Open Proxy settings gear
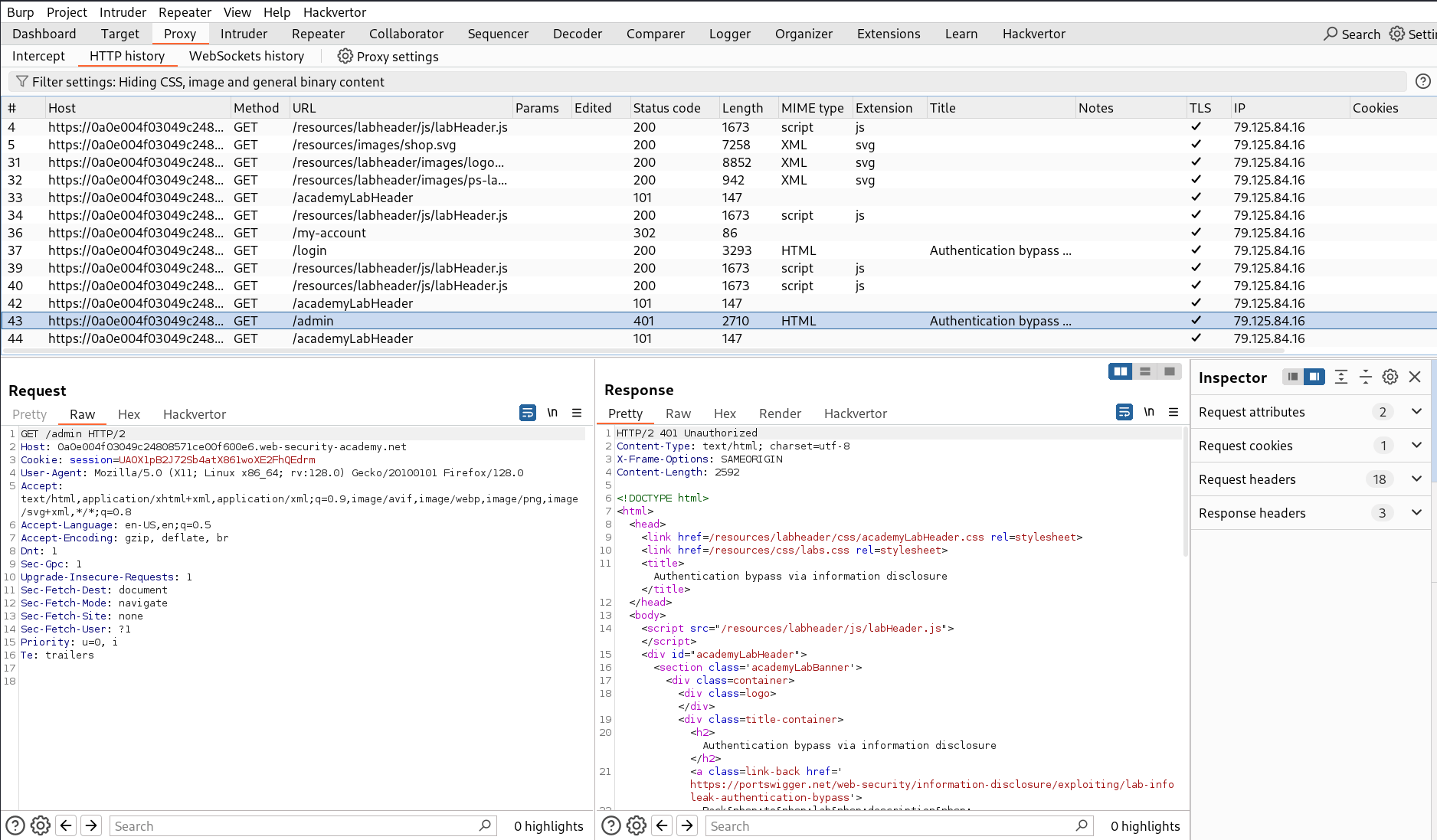The width and height of the screenshot is (1437, 840). 345,56
